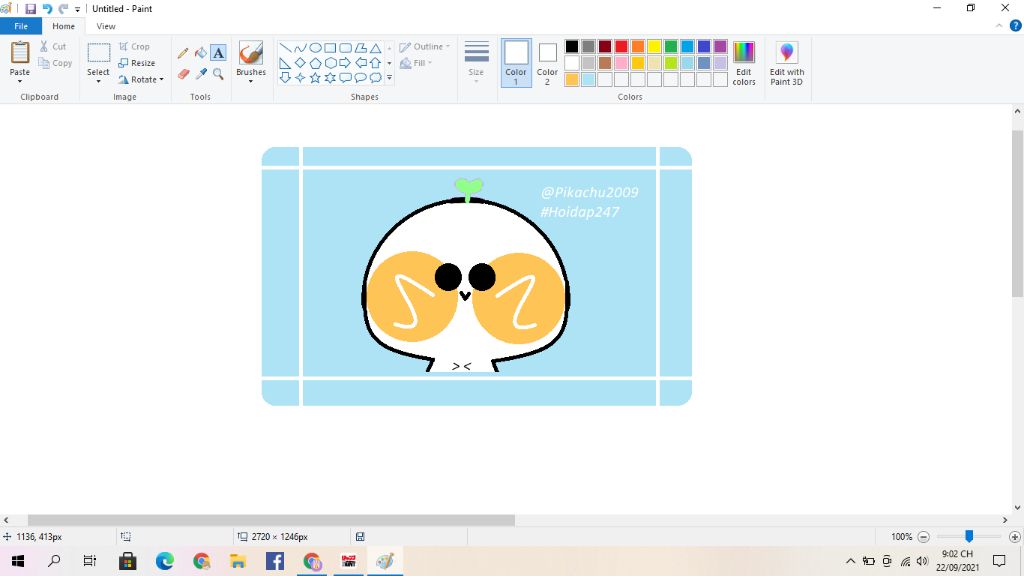Choose the Magnifier tool
Image resolution: width=1024 pixels, height=576 pixels.
click(x=218, y=74)
